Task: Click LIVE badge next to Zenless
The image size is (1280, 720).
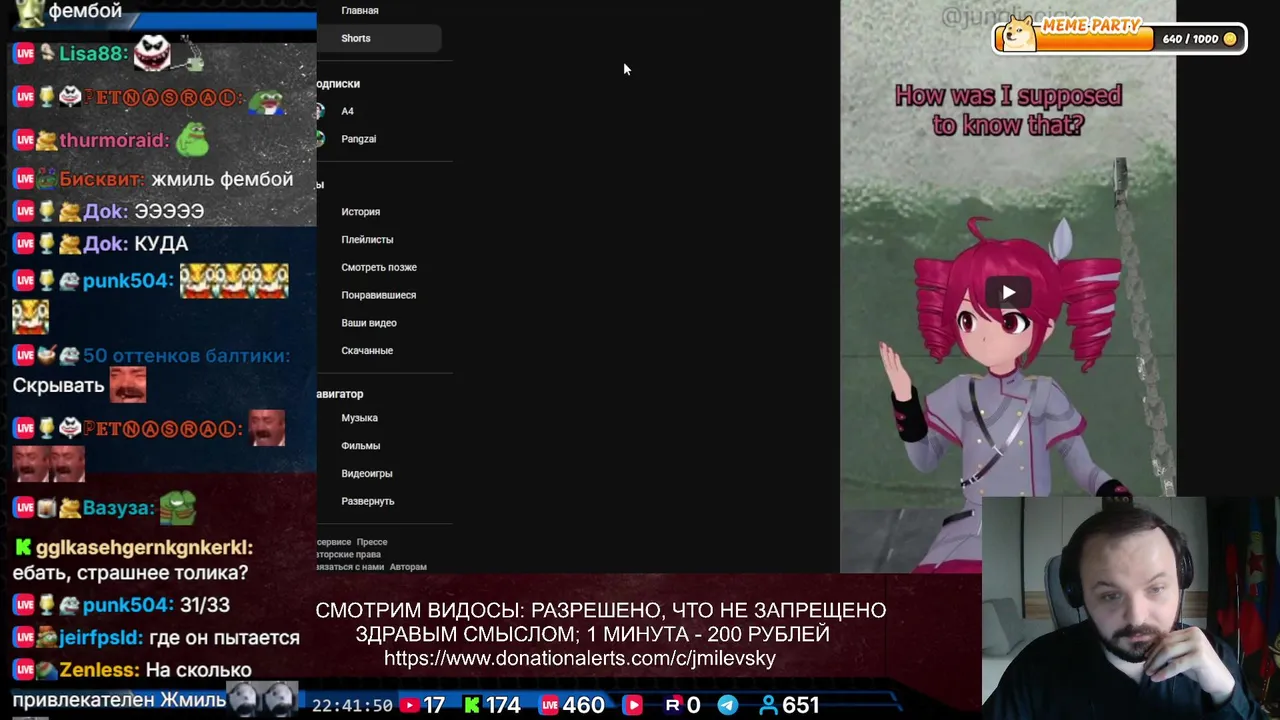Action: point(24,670)
